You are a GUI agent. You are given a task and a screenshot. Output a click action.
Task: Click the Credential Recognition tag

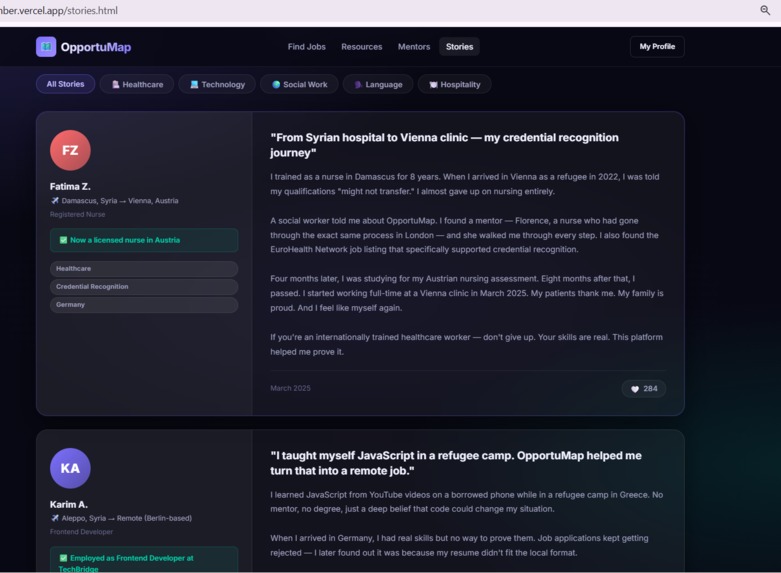tap(144, 286)
